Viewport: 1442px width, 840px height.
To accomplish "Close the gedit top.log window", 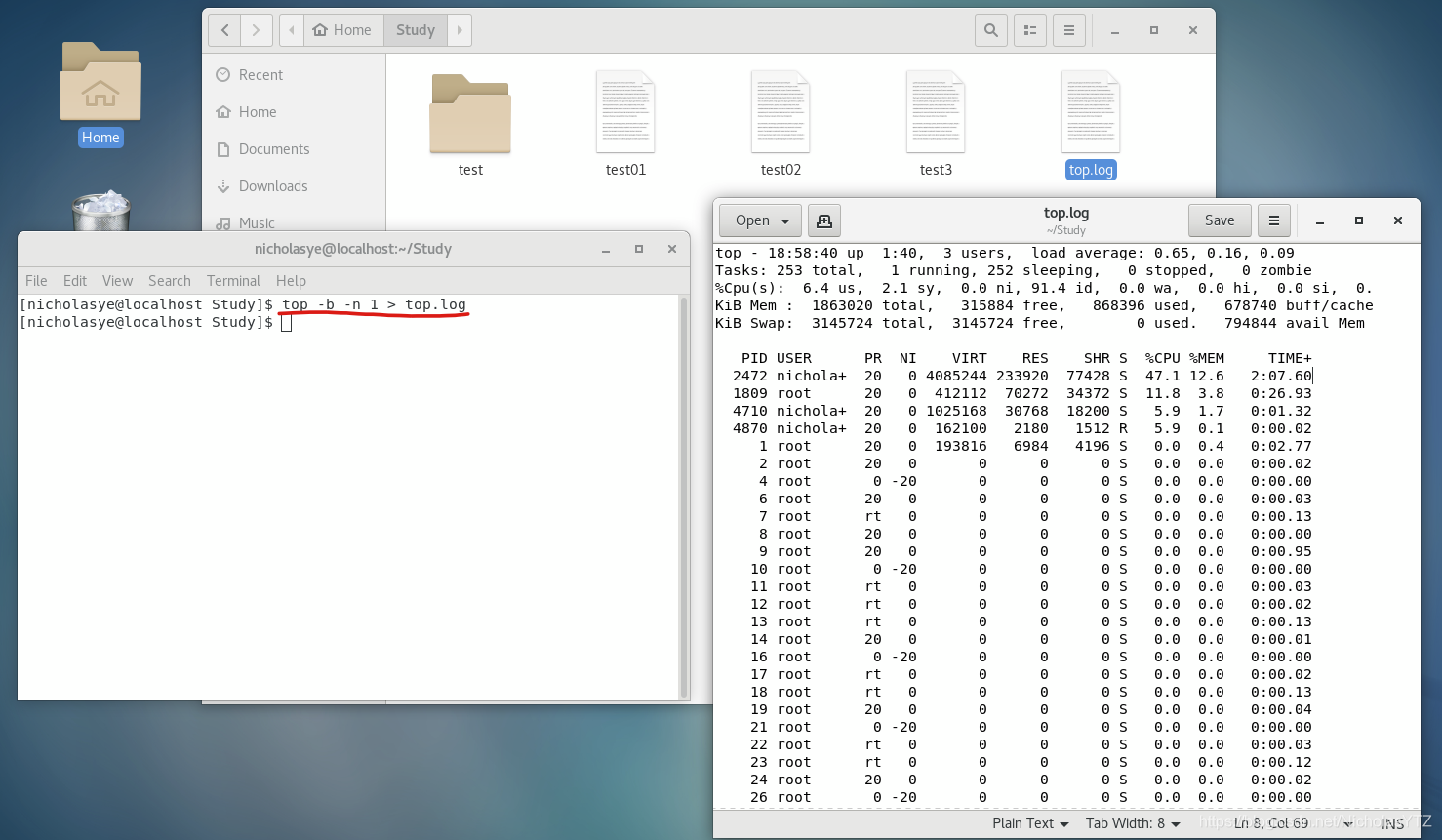I will click(1398, 220).
